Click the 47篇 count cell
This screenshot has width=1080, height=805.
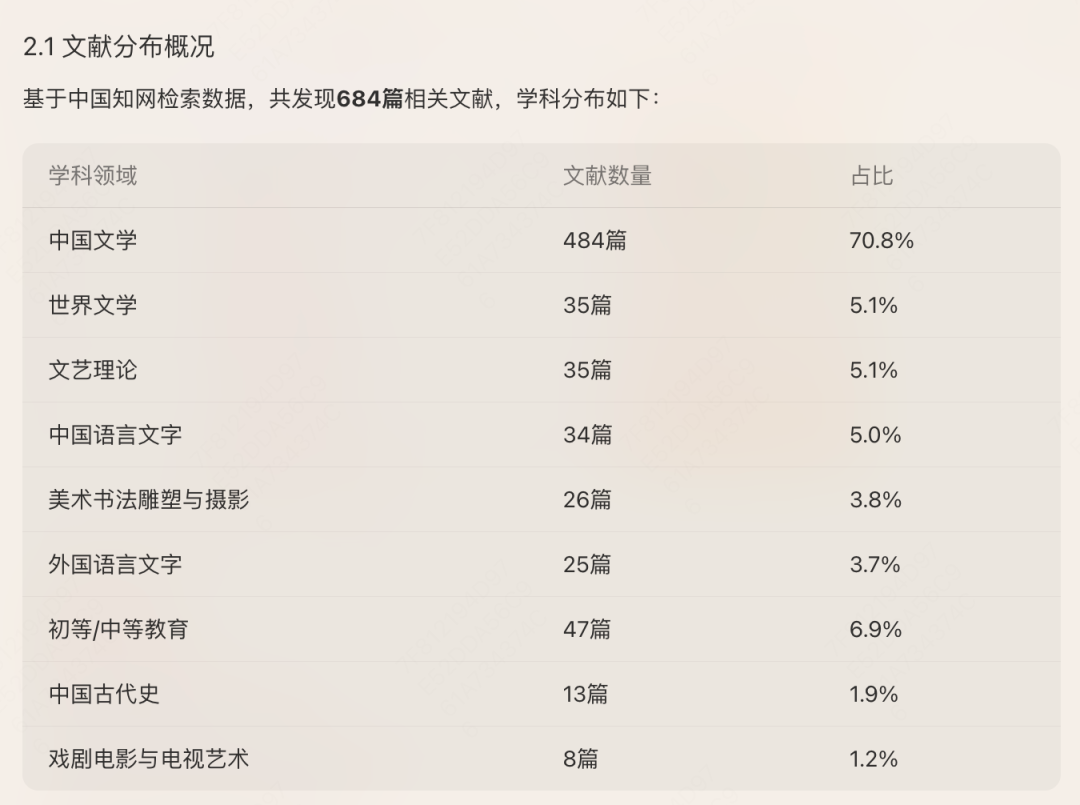[587, 629]
